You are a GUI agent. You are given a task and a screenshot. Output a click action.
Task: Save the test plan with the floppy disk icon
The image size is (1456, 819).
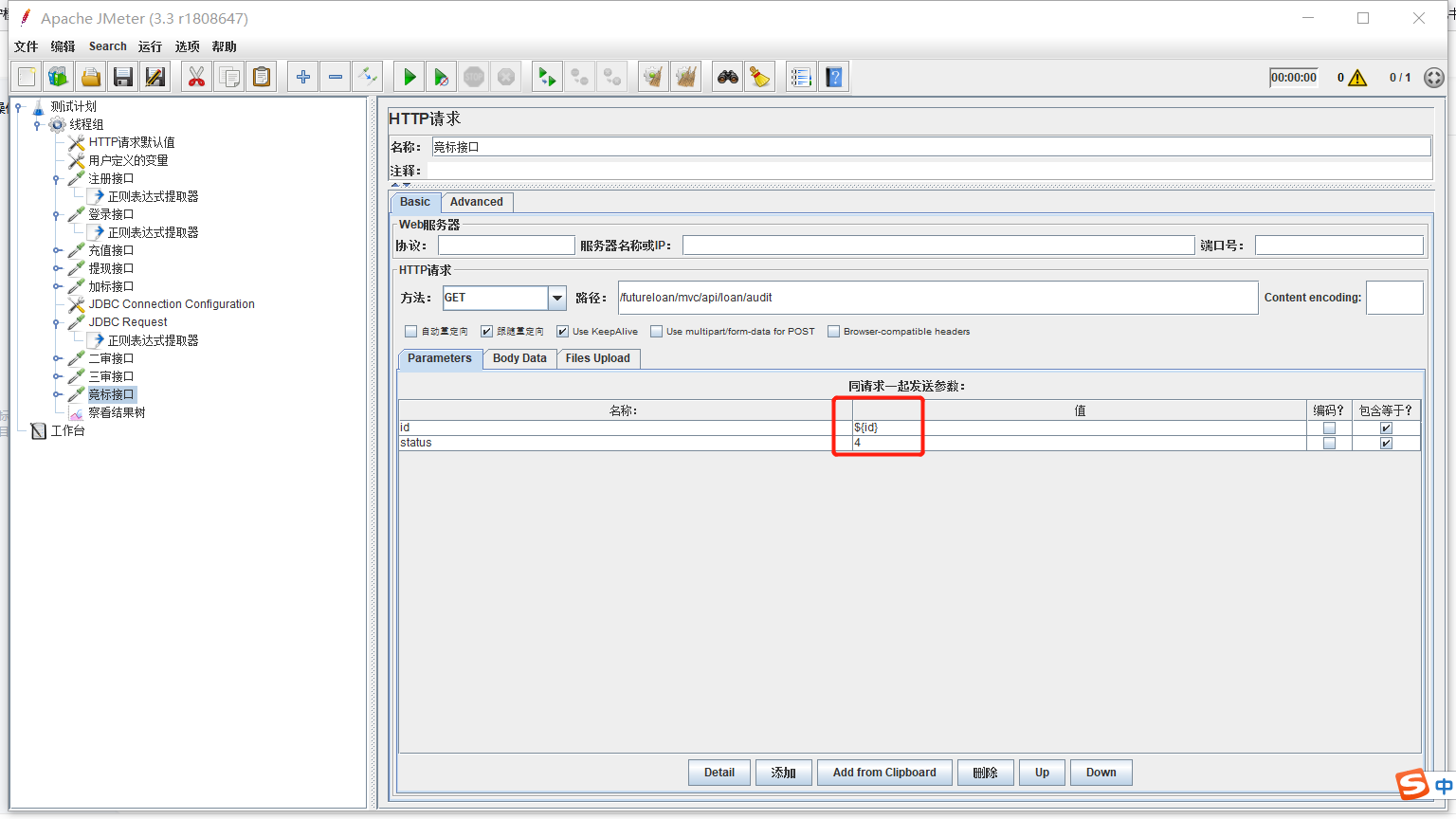[x=123, y=77]
